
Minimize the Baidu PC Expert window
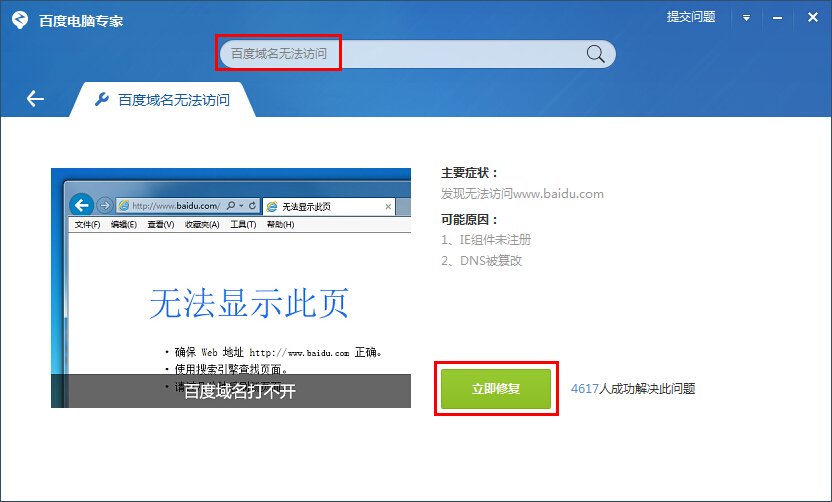coord(777,18)
